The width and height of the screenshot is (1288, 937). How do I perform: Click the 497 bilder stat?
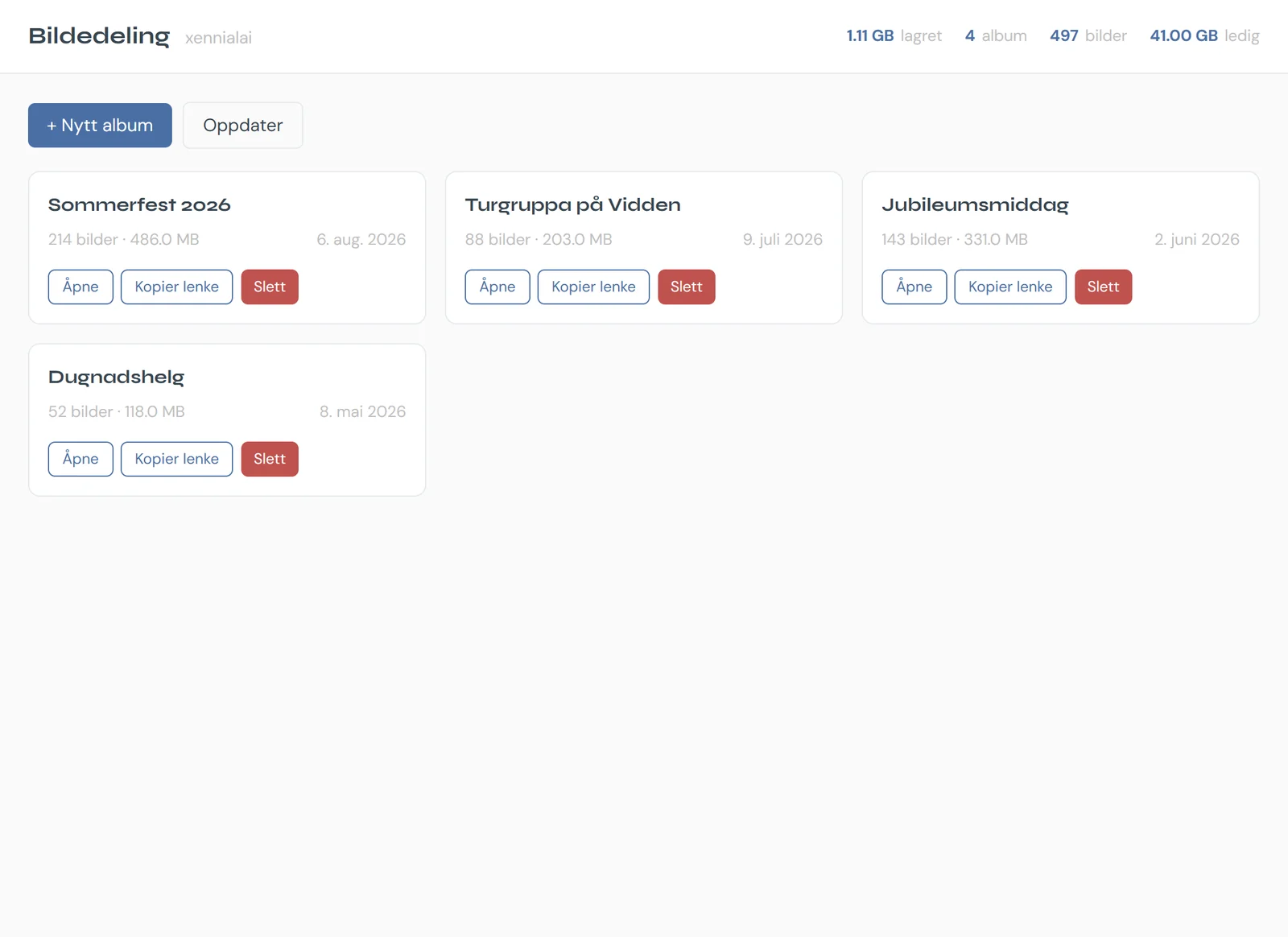click(1088, 36)
